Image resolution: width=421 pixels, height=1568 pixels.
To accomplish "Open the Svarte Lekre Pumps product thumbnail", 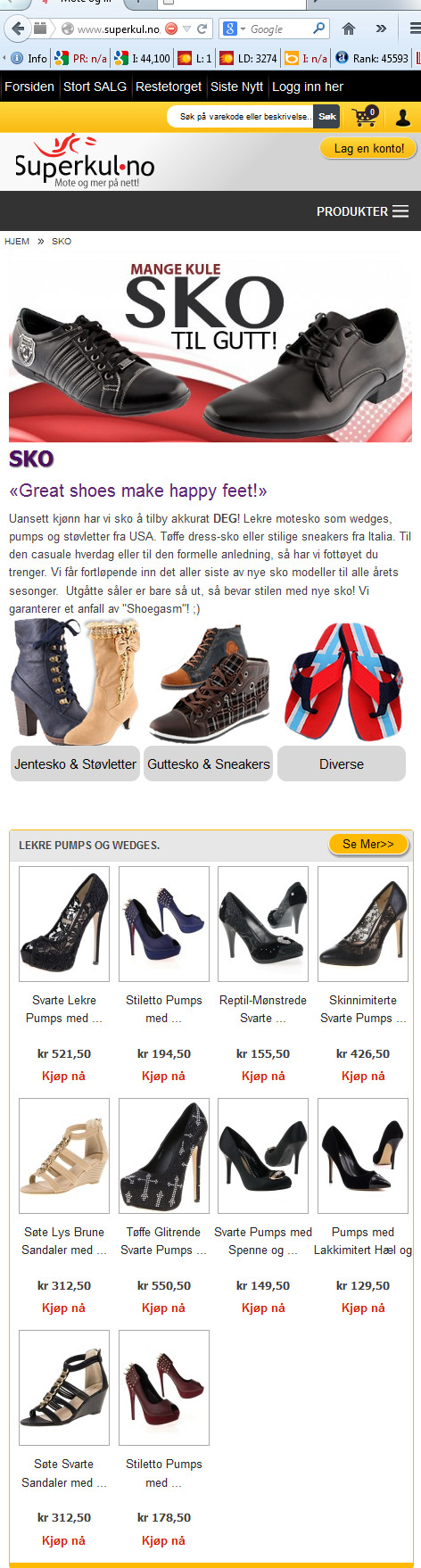I will [x=64, y=924].
